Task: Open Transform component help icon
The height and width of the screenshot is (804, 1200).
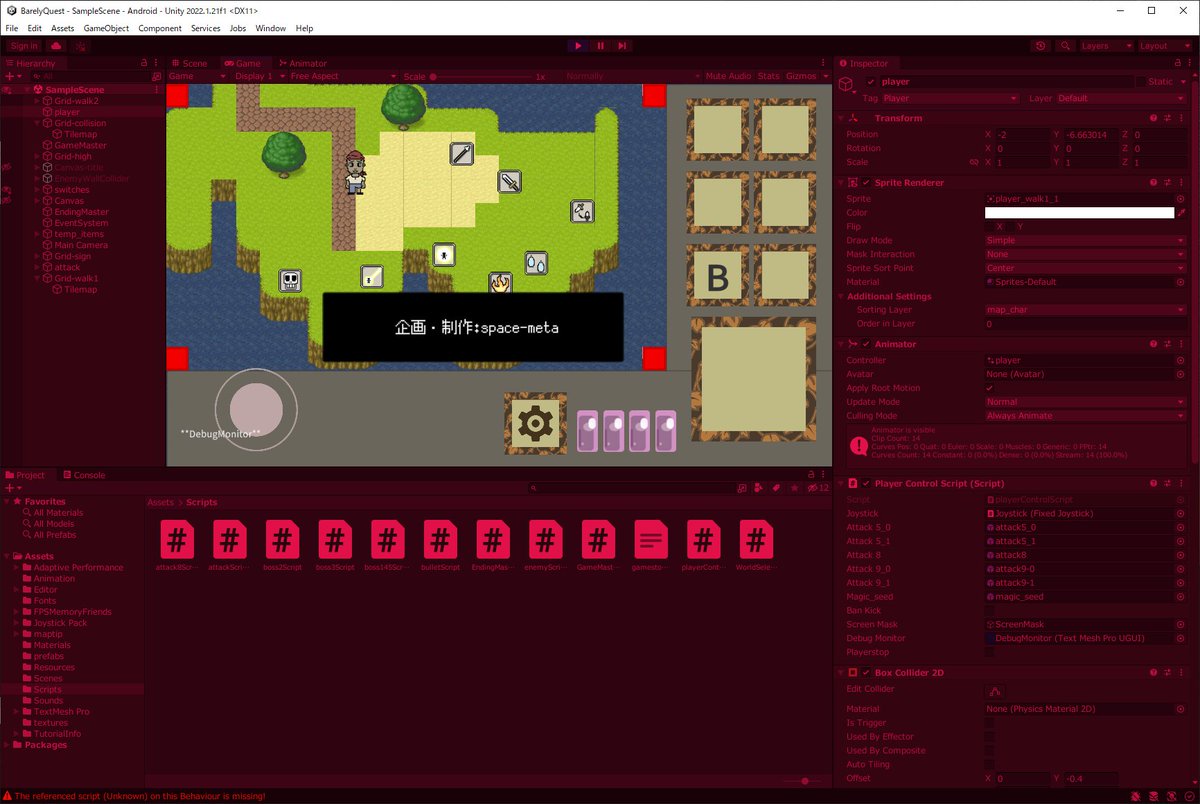Action: coord(1153,118)
